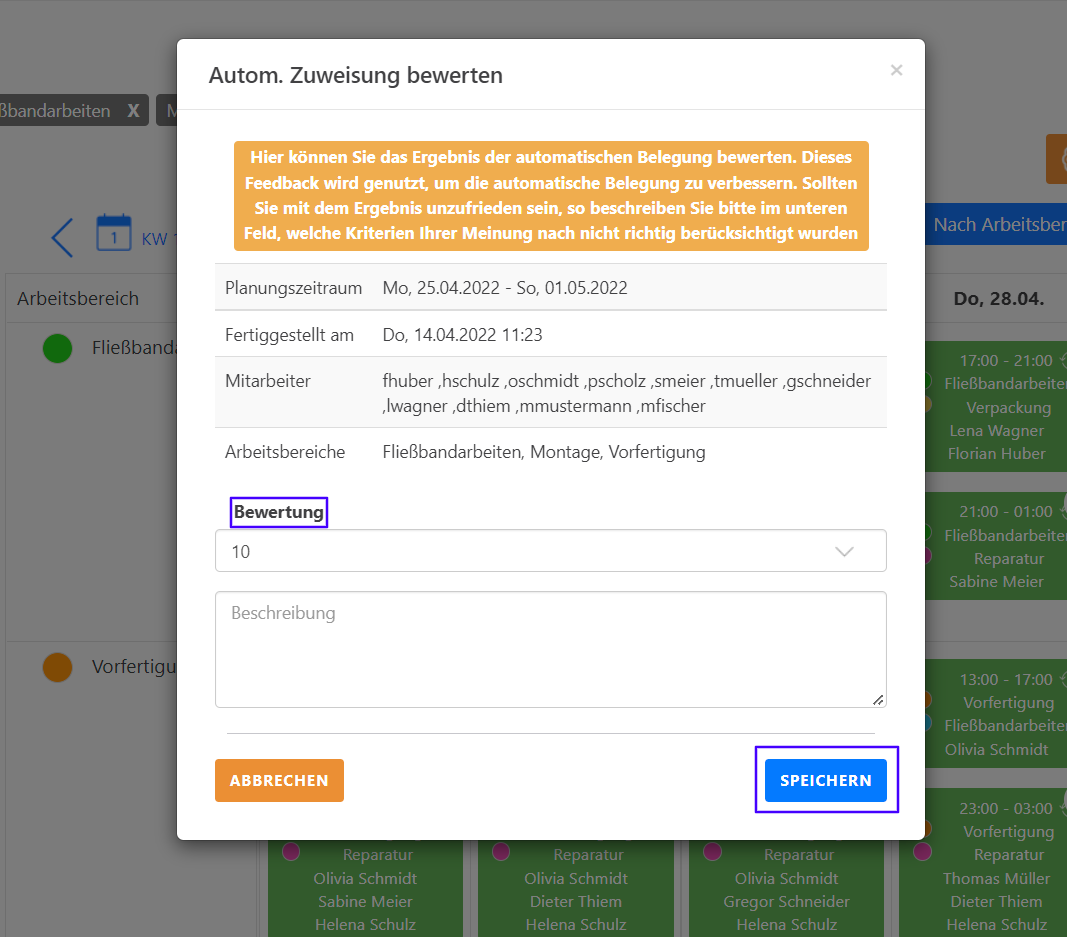Screen dimensions: 1067x937
Task: Go to the previous week with the left arrow
Action: click(x=62, y=238)
